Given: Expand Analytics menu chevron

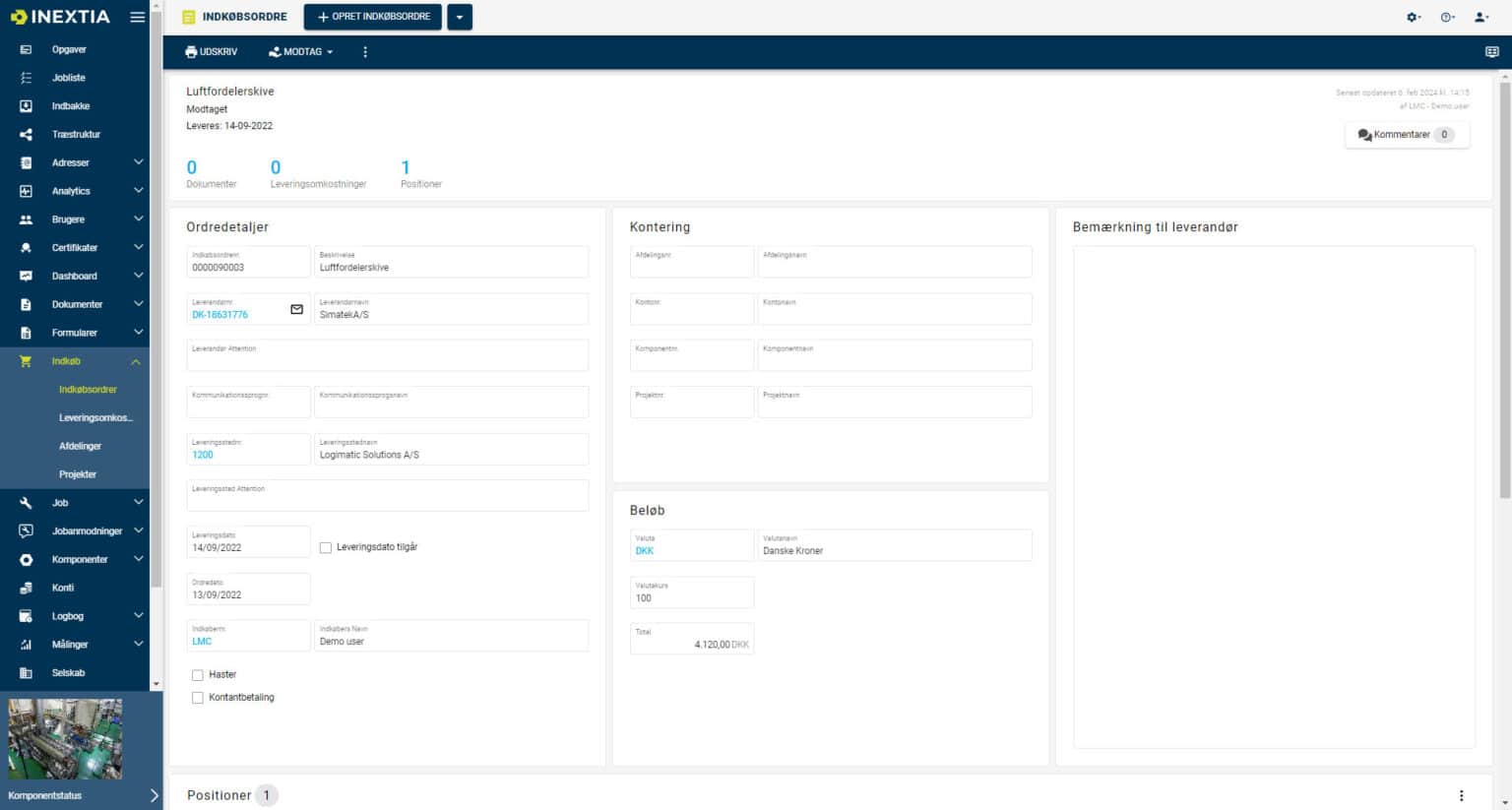Looking at the screenshot, I should pos(138,191).
